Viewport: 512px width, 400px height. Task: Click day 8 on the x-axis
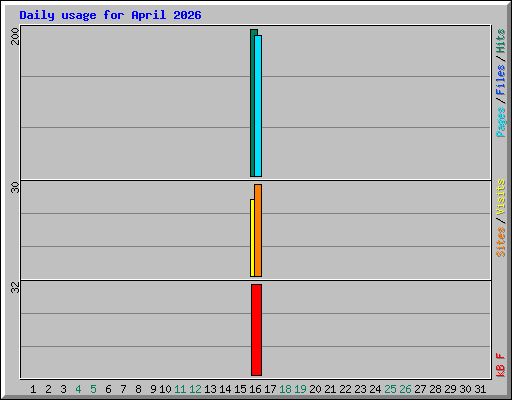tap(138, 389)
